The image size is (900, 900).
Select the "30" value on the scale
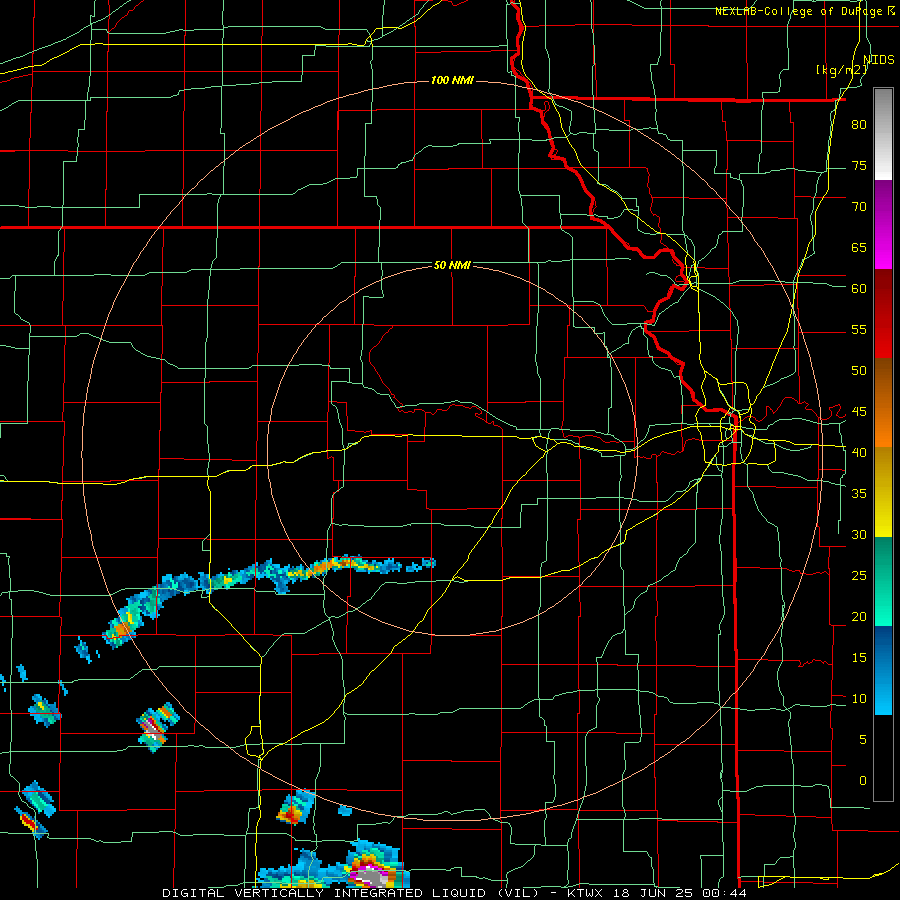(x=859, y=534)
